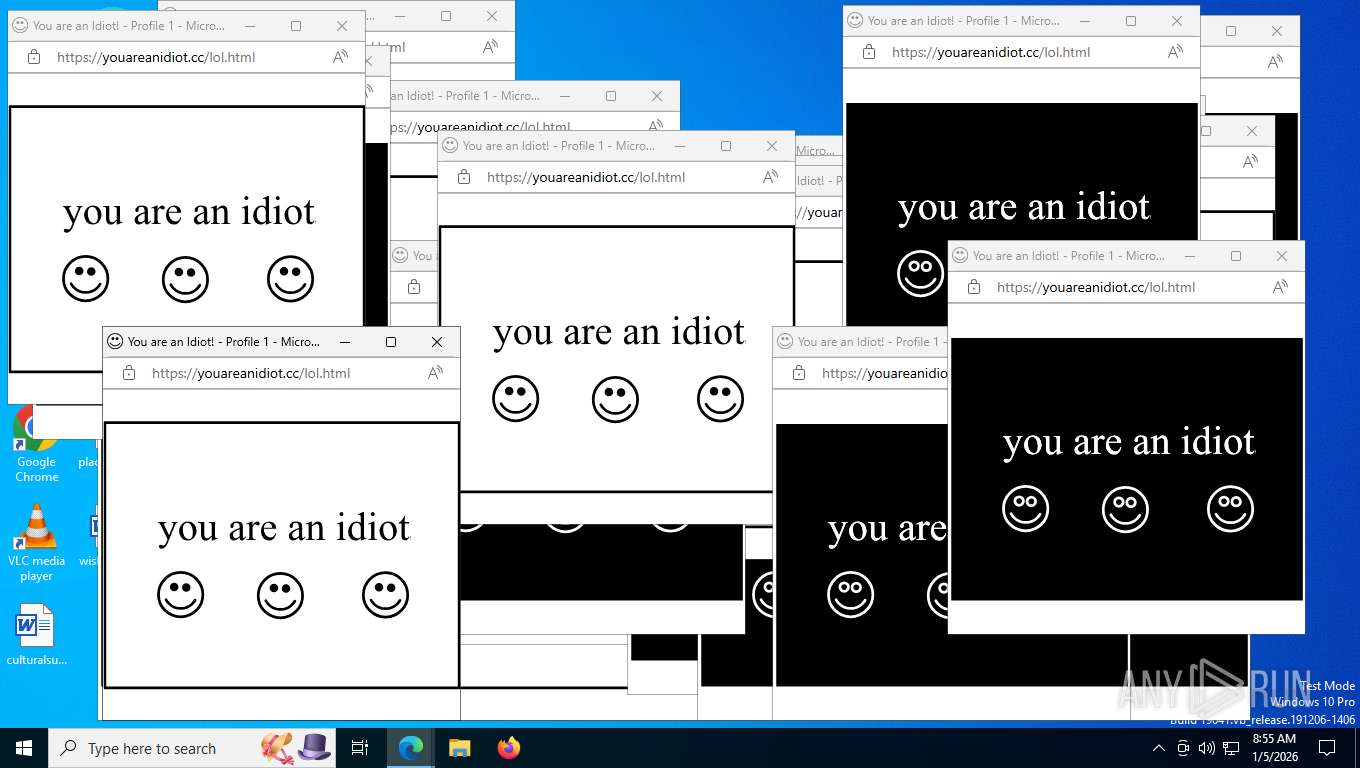
Task: Click smiley favicon in active dark-titled window's title bar
Action: pos(115,341)
